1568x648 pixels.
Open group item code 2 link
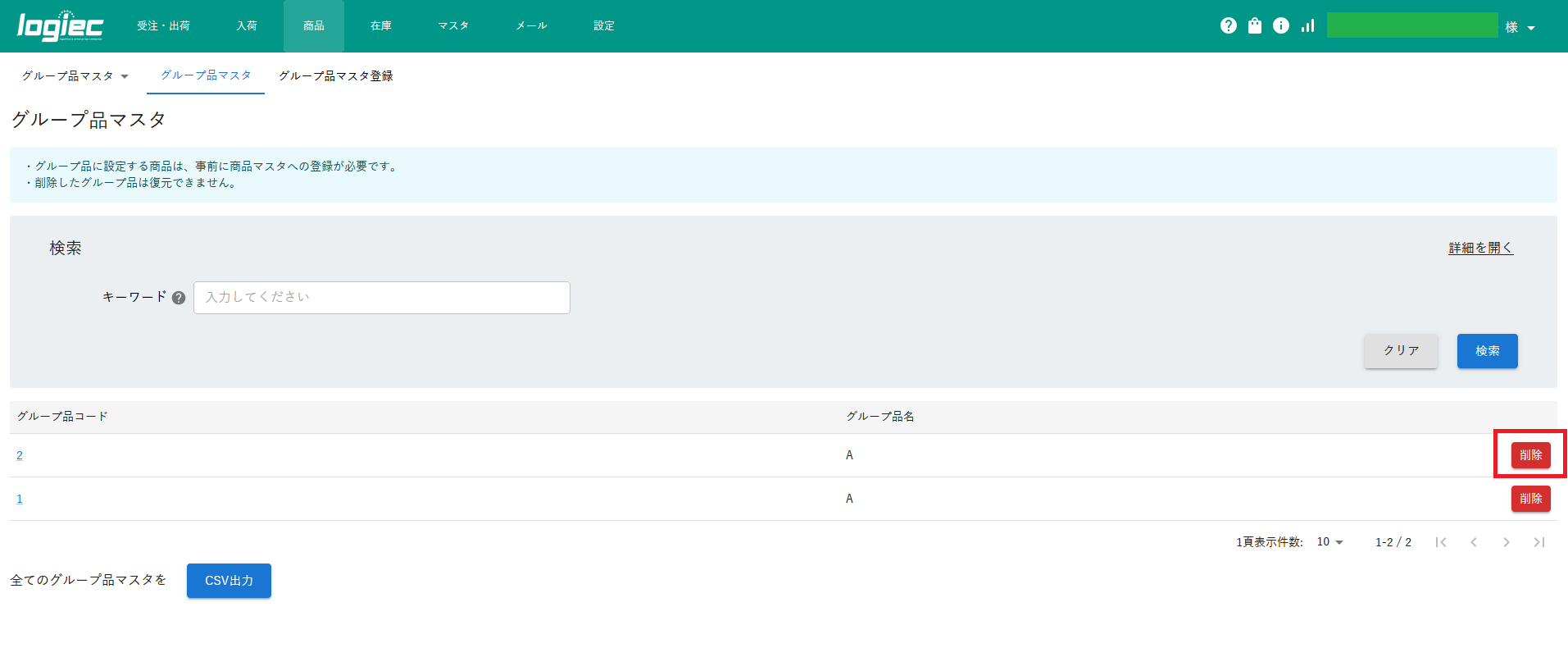(20, 455)
